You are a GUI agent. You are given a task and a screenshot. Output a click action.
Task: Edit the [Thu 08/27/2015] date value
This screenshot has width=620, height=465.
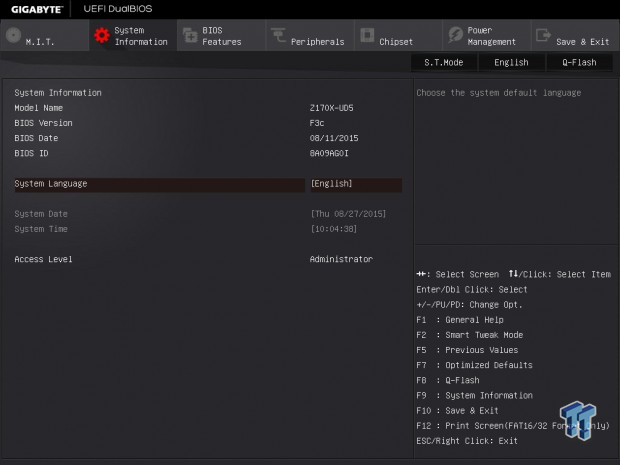(x=348, y=214)
